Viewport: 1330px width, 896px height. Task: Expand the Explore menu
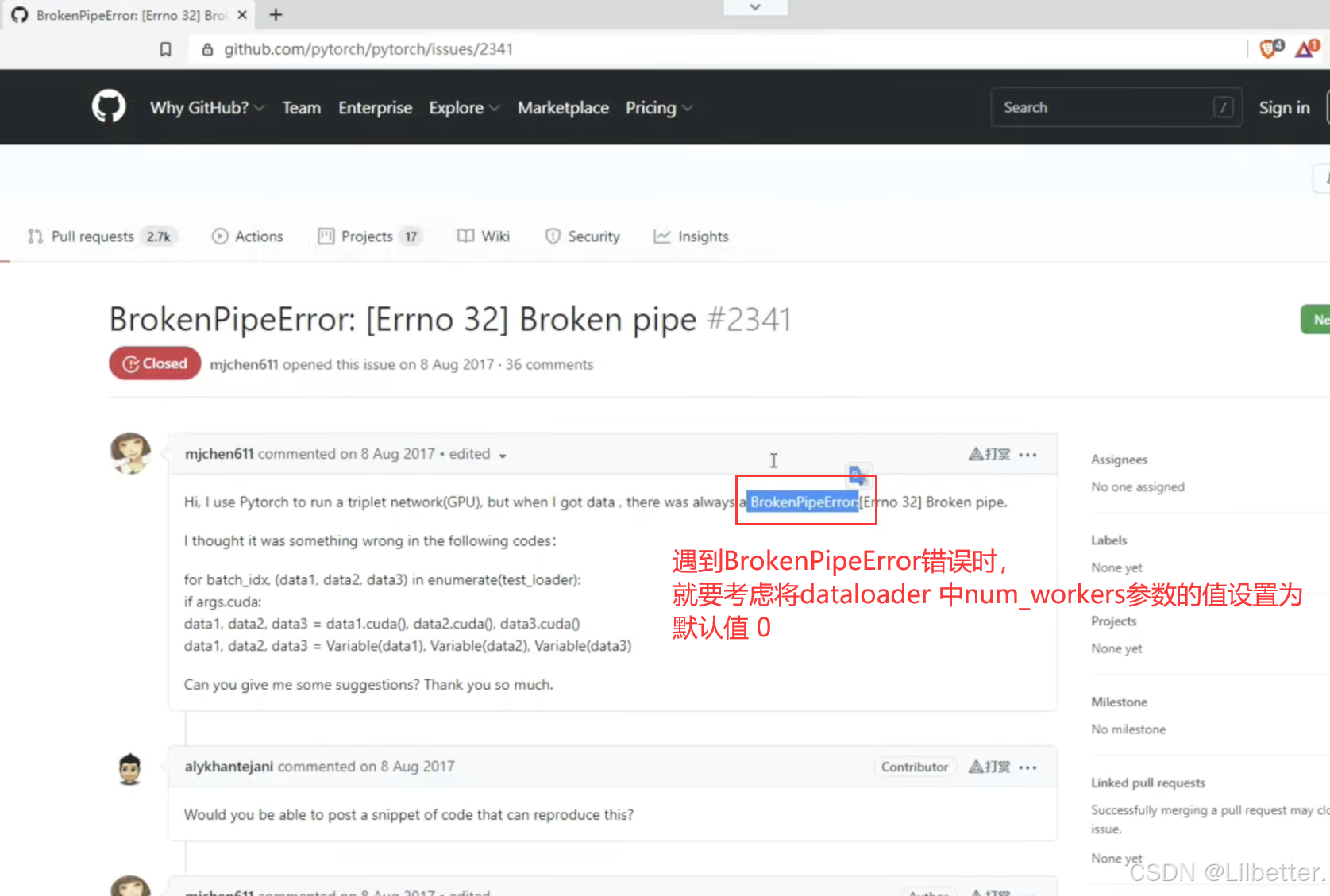point(464,108)
